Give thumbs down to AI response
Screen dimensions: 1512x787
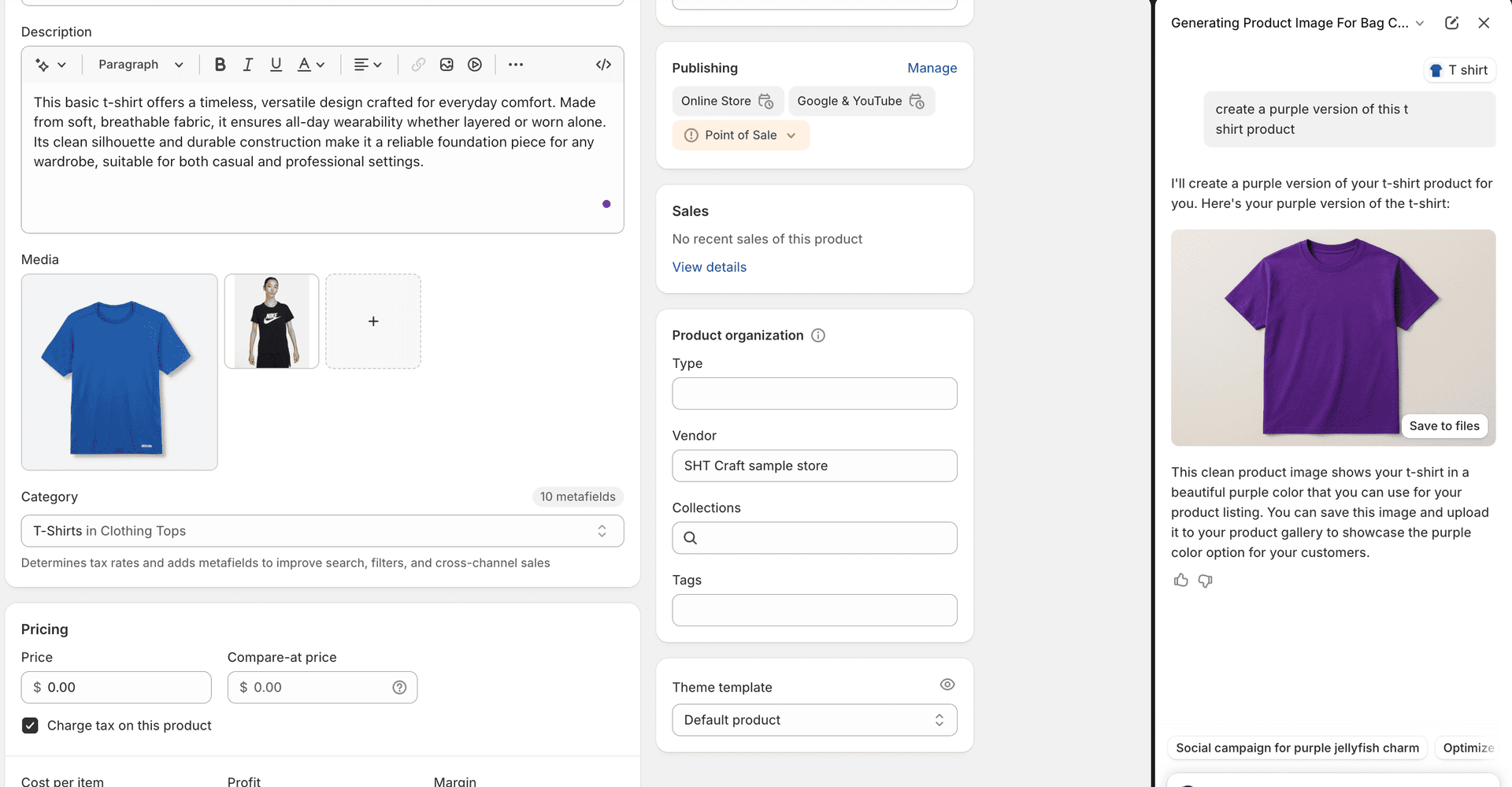pos(1206,581)
